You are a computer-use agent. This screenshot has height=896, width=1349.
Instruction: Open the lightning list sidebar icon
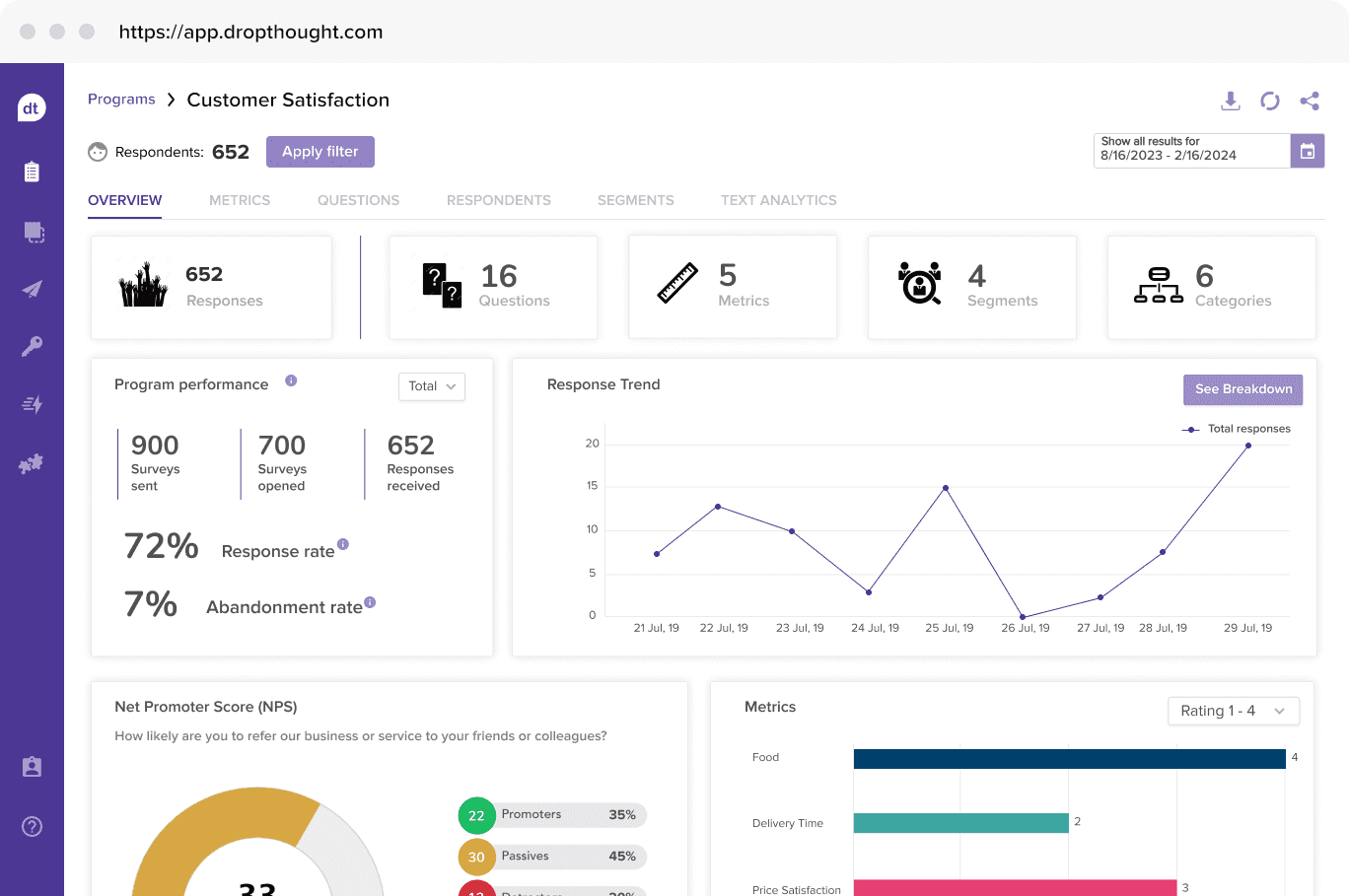(32, 404)
